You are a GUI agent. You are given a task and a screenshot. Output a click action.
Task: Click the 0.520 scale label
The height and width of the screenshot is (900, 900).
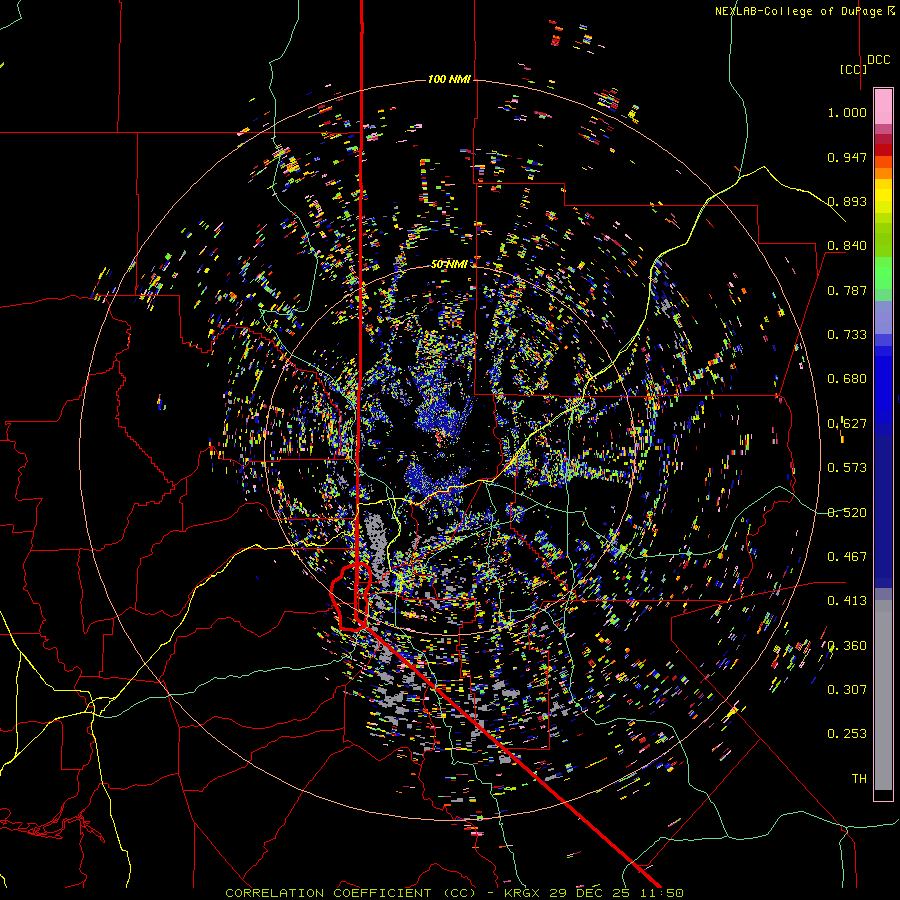pyautogui.click(x=847, y=513)
